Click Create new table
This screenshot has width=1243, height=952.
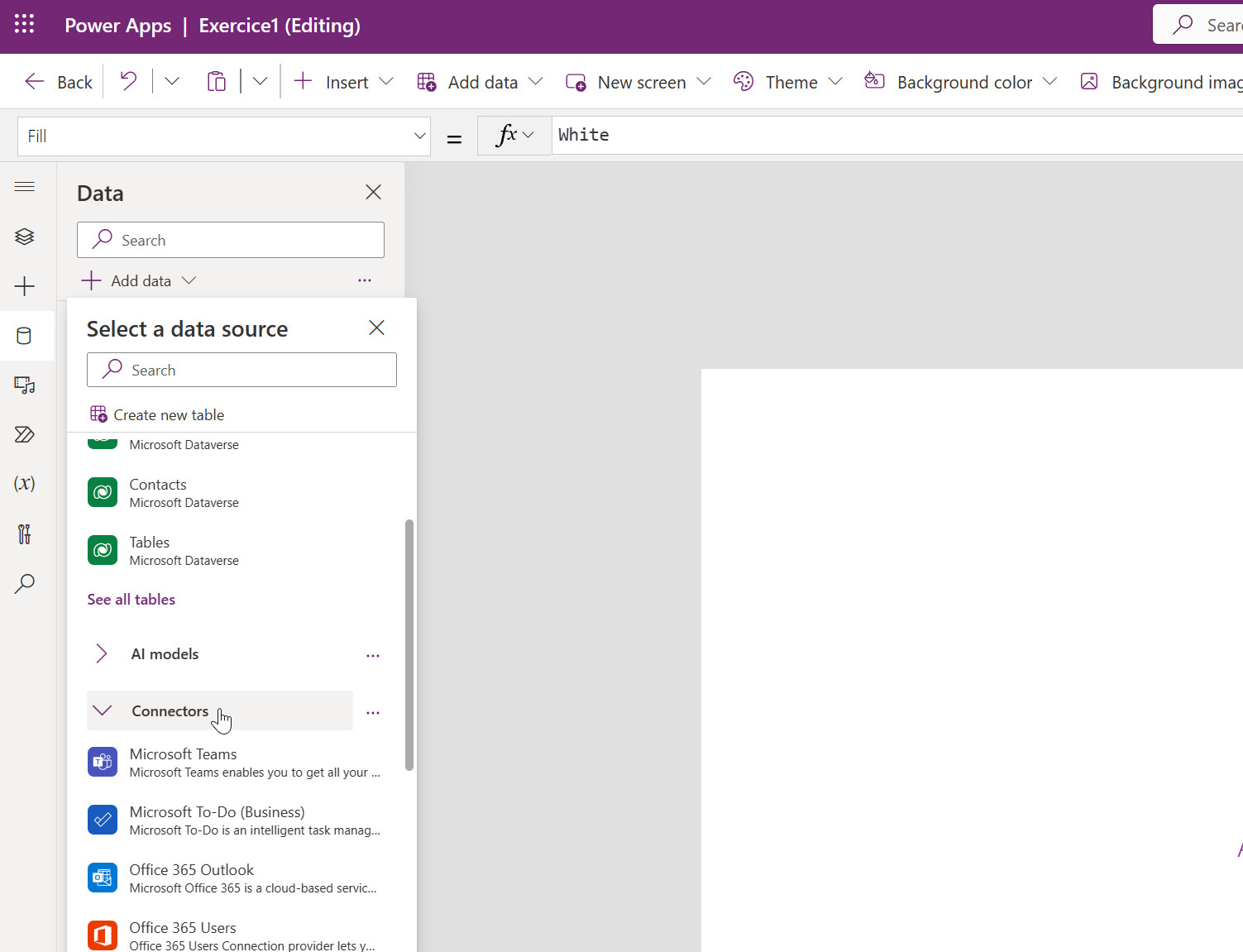[157, 414]
